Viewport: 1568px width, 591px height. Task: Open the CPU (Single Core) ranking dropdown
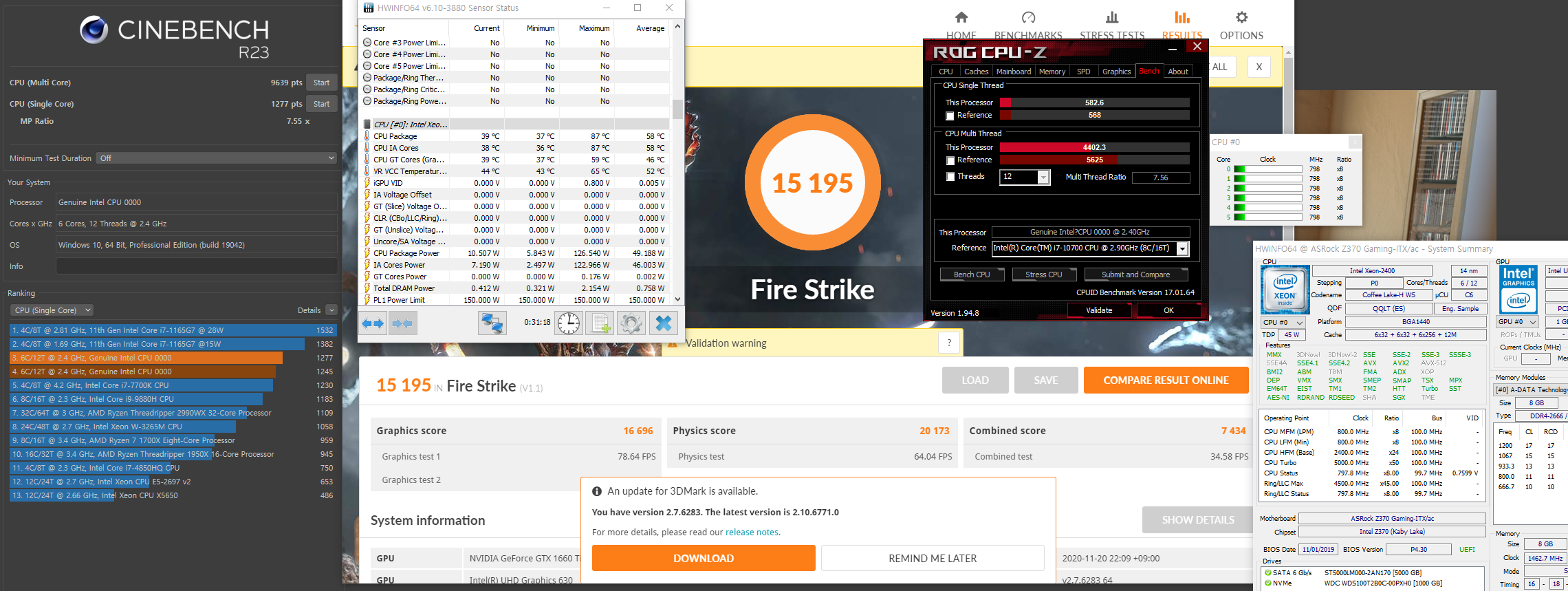(x=52, y=310)
